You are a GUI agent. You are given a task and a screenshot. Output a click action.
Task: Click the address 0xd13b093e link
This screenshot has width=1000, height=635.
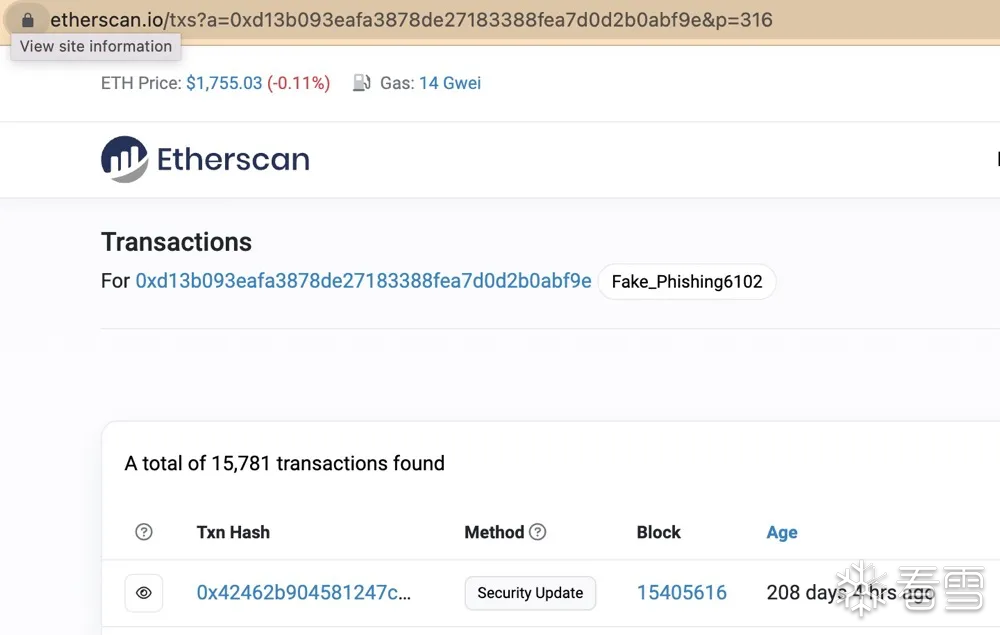363,281
